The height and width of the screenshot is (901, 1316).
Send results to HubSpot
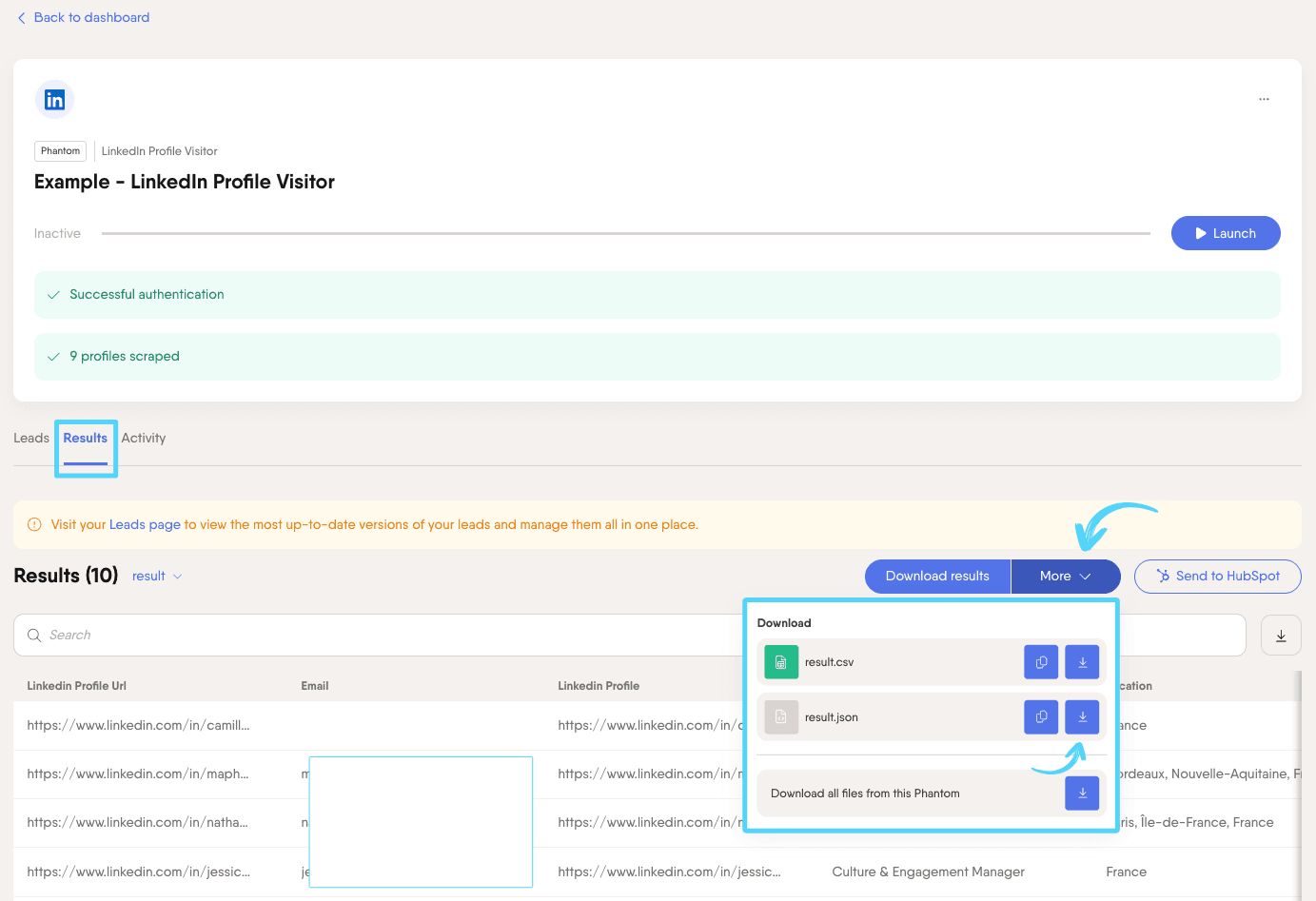pos(1218,576)
